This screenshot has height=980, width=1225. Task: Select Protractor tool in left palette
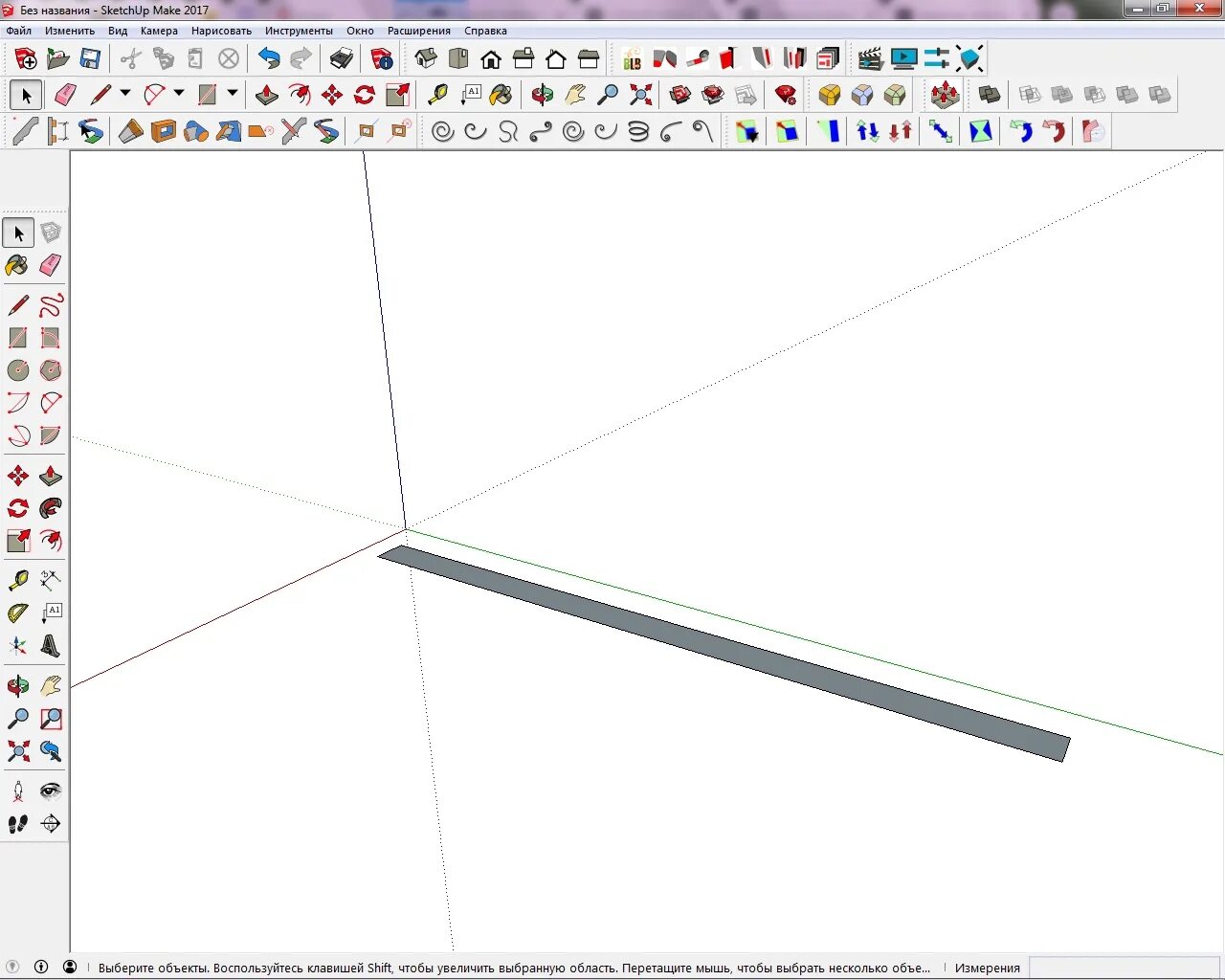click(18, 613)
